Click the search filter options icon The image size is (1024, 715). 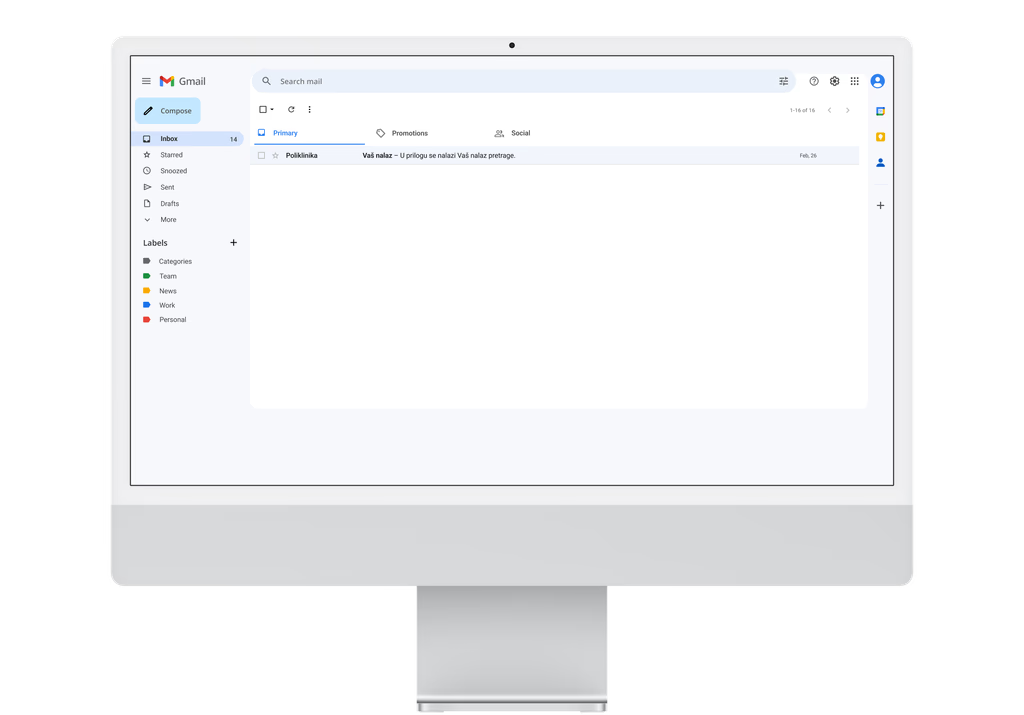coord(784,81)
